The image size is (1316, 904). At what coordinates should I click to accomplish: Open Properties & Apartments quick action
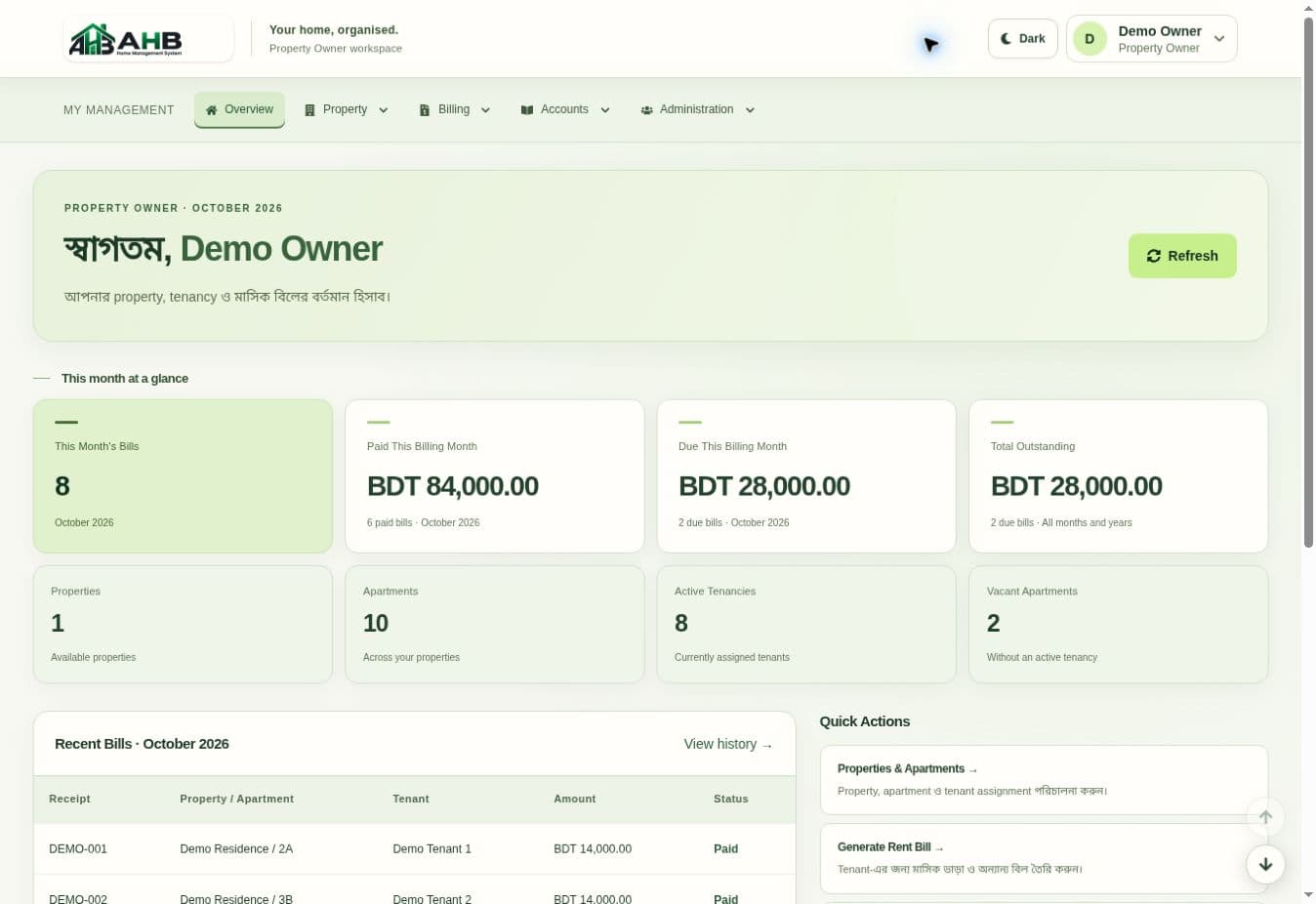(1044, 779)
